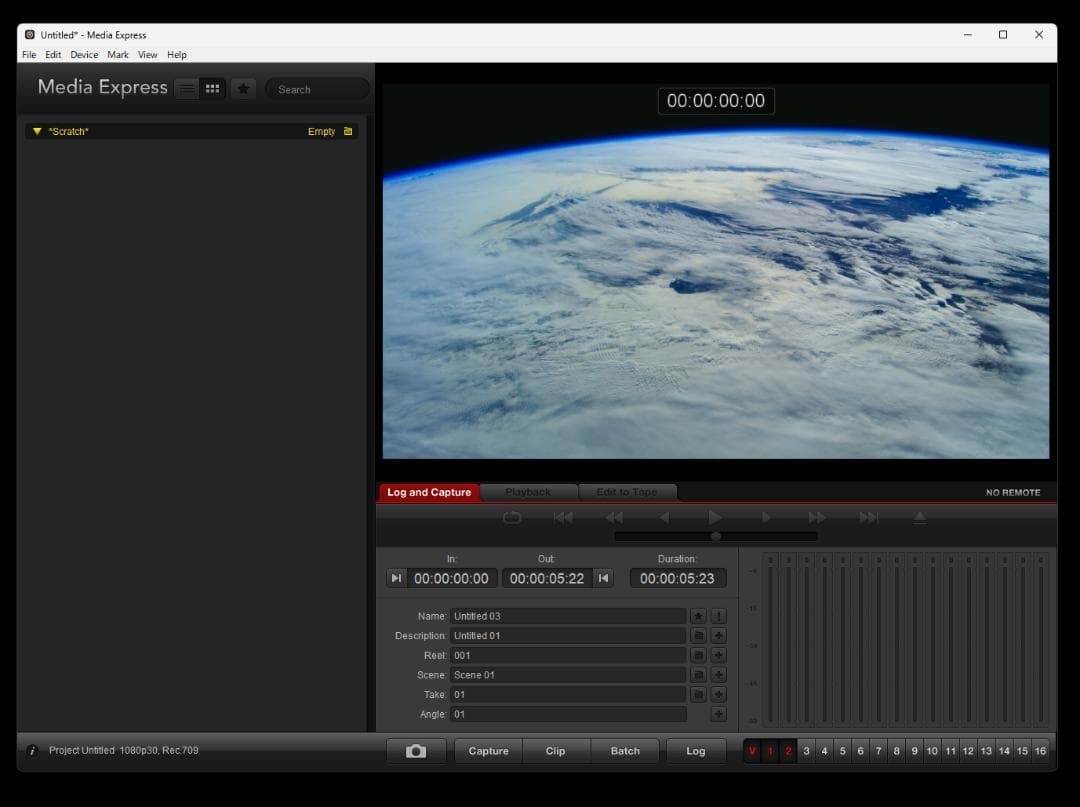Toggle audio channel 1 in the channel strip
1080x807 pixels.
(x=770, y=750)
